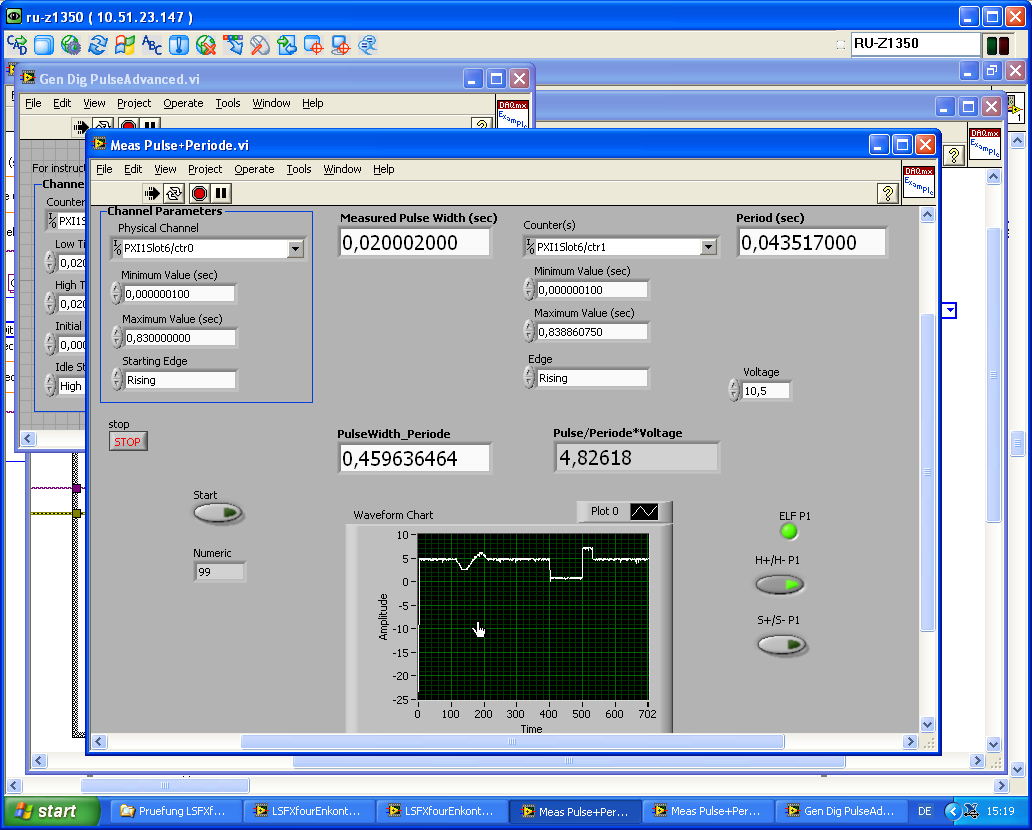Click the Run arrow in Meas Pulse+Periode toolbar
The width and height of the screenshot is (1032, 830).
[152, 193]
